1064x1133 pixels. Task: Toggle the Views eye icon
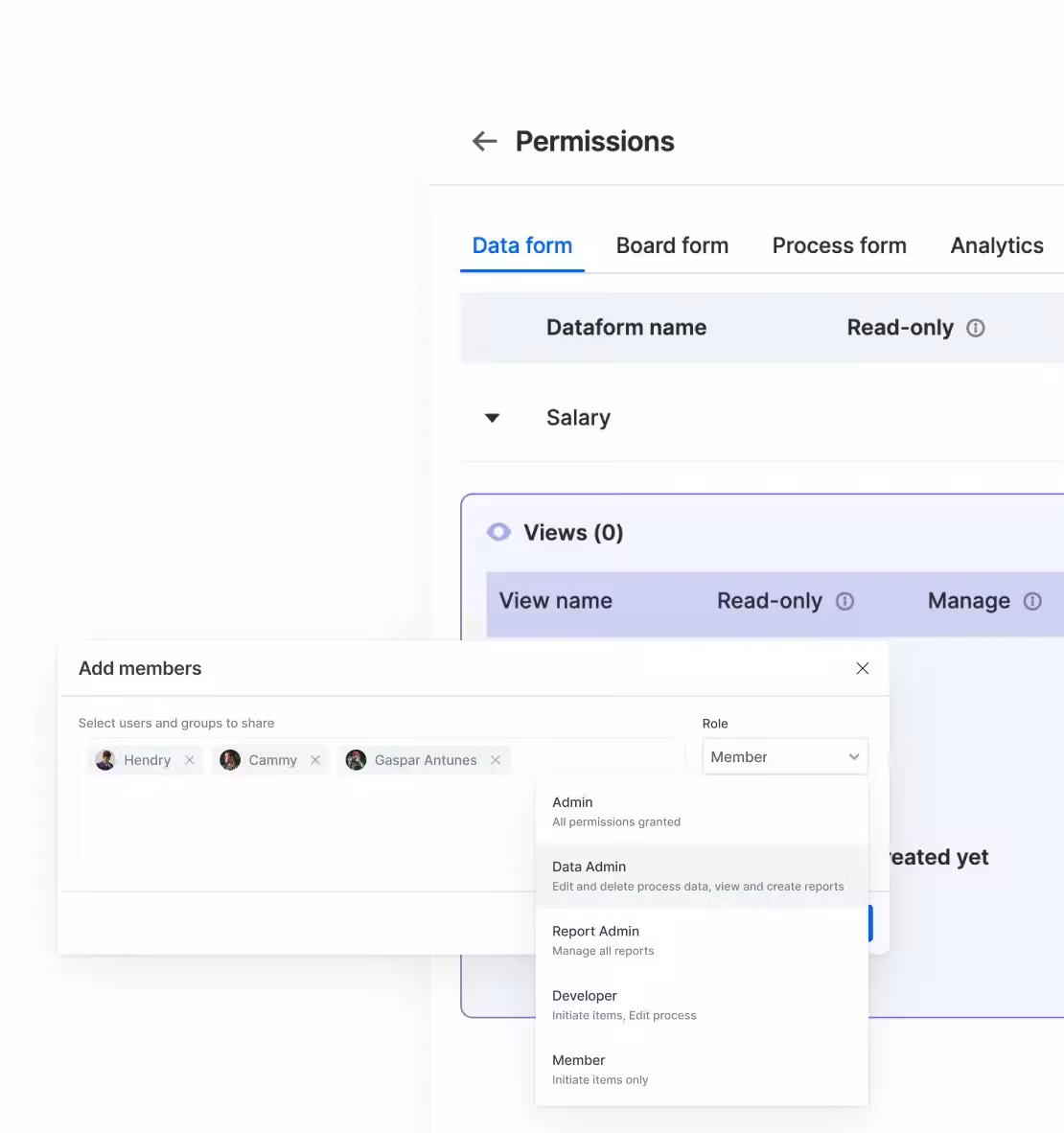coord(498,532)
